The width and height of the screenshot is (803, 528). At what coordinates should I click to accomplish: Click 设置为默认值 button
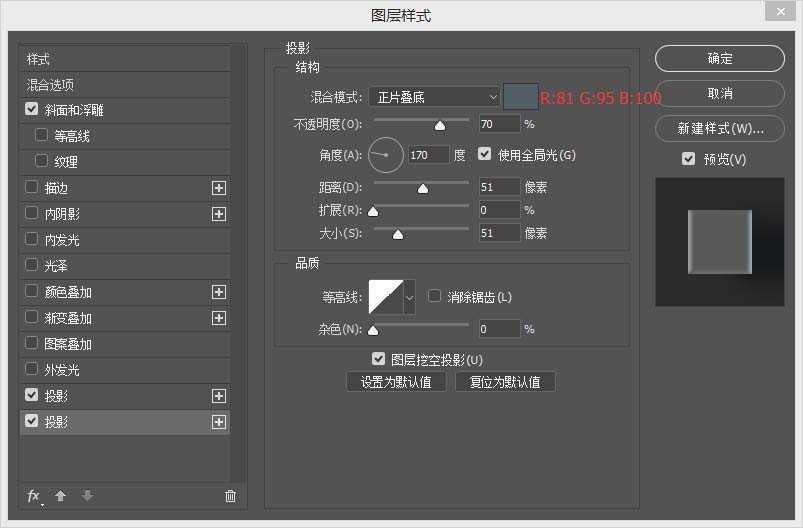pos(396,382)
